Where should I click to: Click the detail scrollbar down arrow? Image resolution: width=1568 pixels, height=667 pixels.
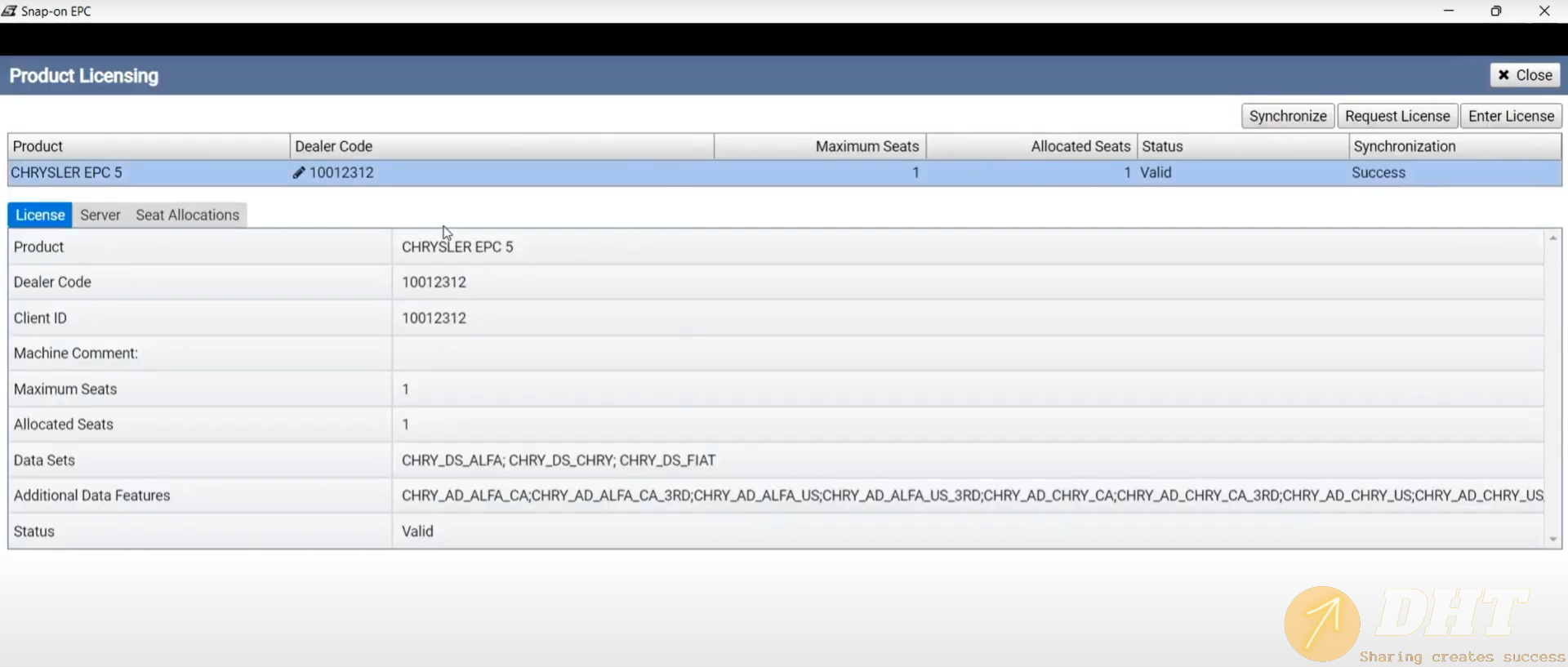tap(1552, 539)
